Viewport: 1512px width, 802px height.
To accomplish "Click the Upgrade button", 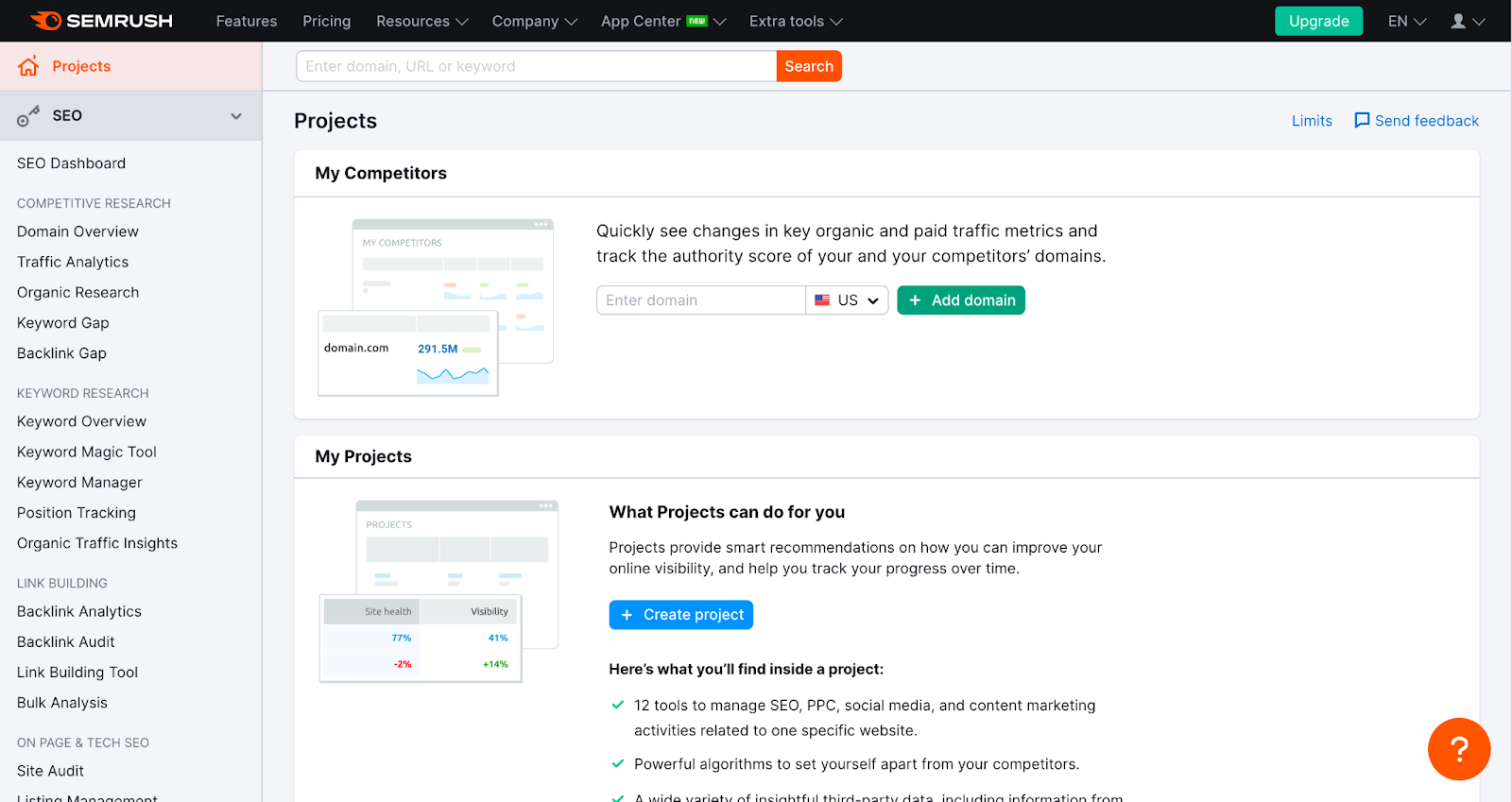I will (x=1318, y=21).
